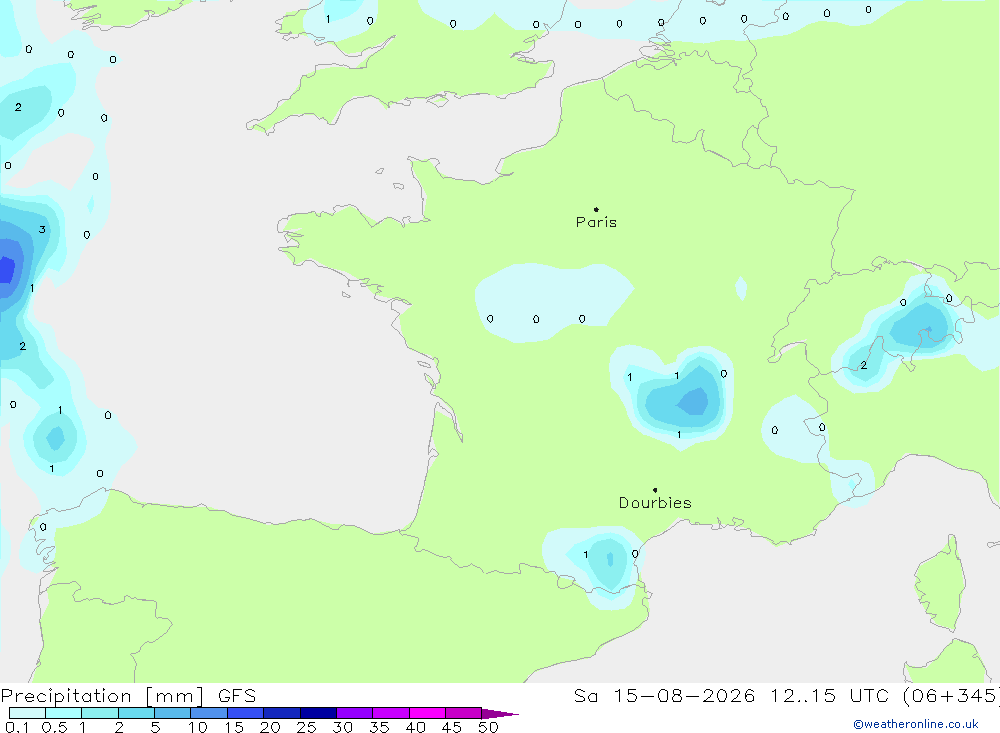Pick the 30–35 mm legend swatch
The height and width of the screenshot is (733, 1000).
pyautogui.click(x=355, y=713)
